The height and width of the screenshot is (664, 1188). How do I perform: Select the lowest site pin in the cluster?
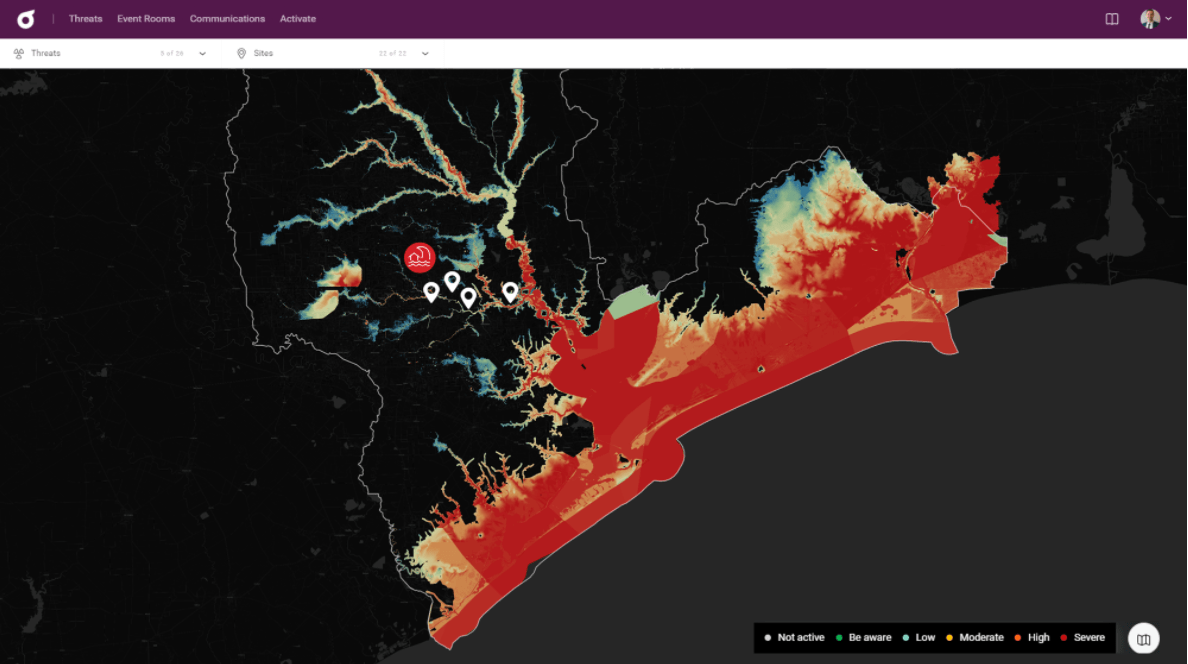(x=468, y=297)
